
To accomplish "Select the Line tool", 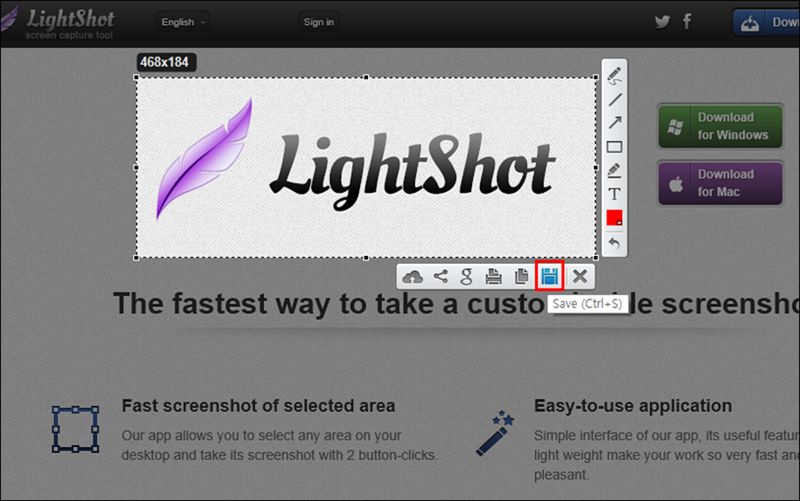I will [615, 100].
